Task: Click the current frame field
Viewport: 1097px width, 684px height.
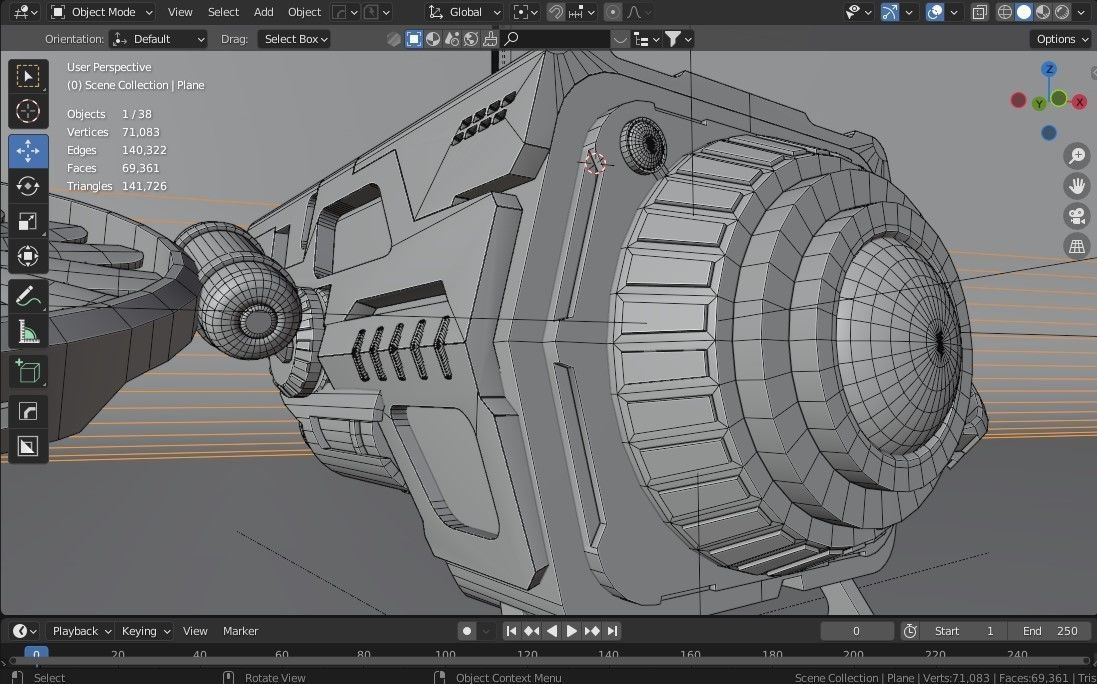Action: click(x=856, y=631)
